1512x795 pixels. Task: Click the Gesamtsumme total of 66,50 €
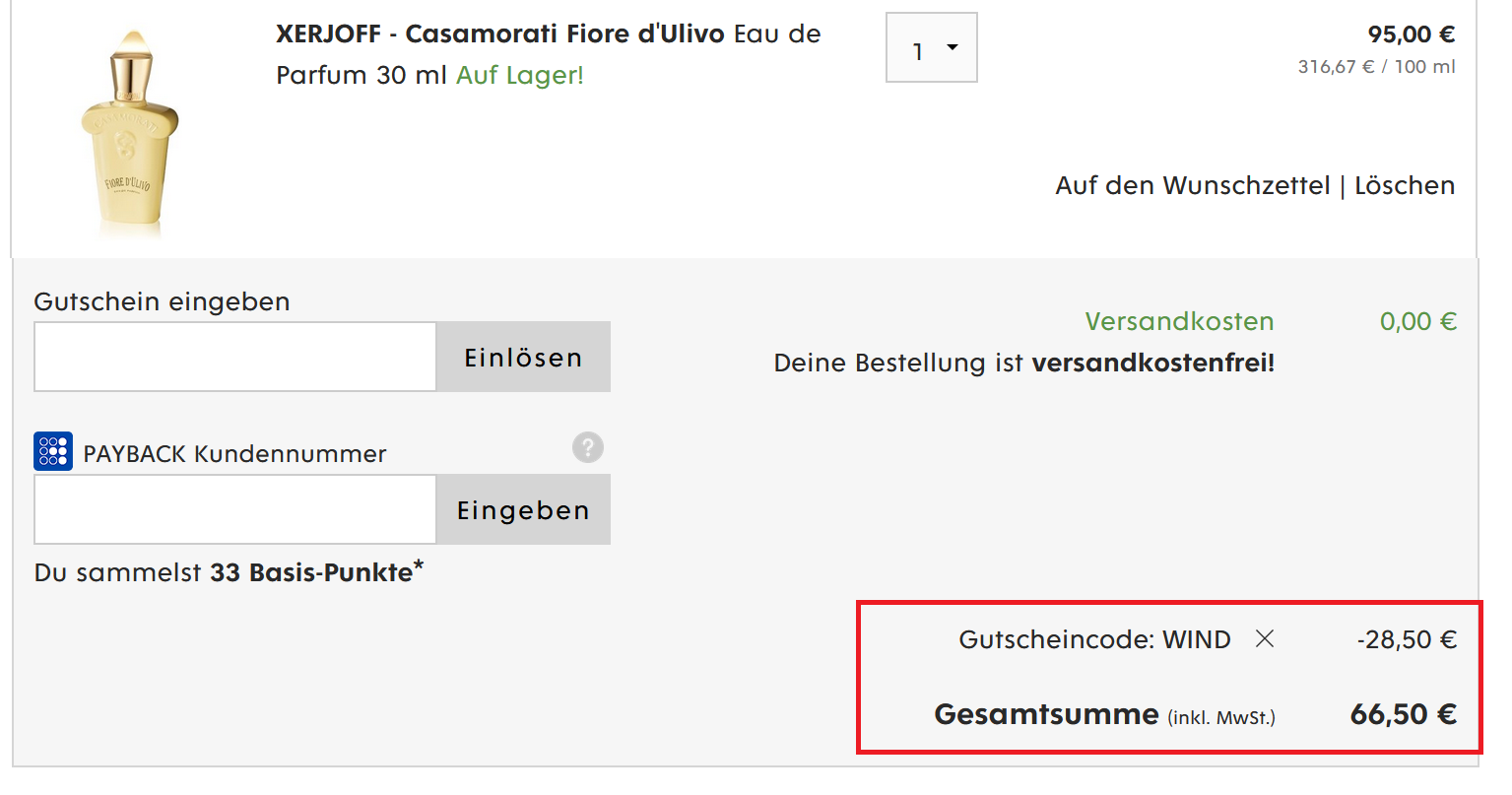[1403, 714]
